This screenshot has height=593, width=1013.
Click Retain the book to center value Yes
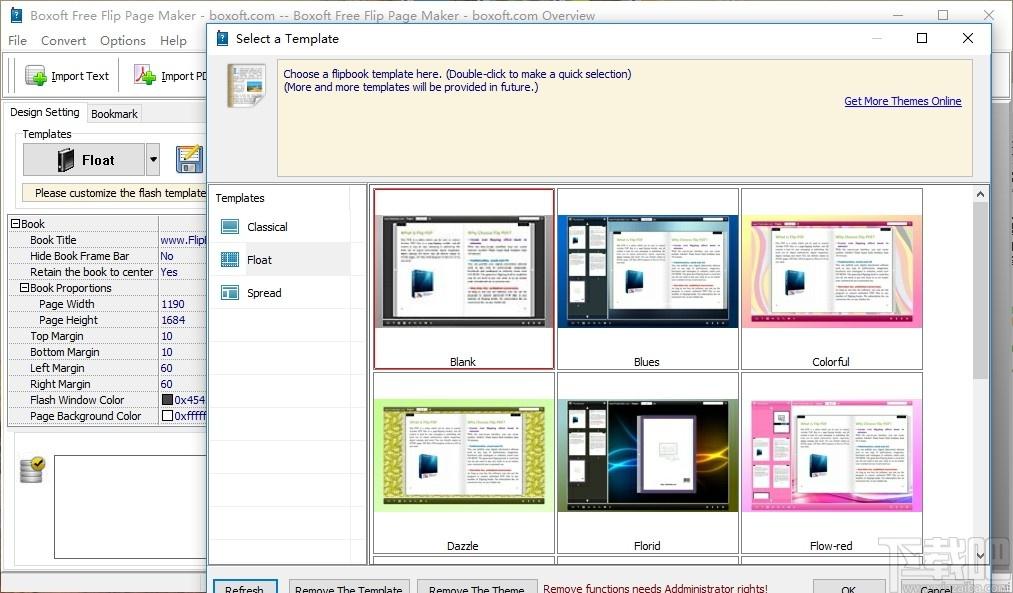(x=169, y=272)
